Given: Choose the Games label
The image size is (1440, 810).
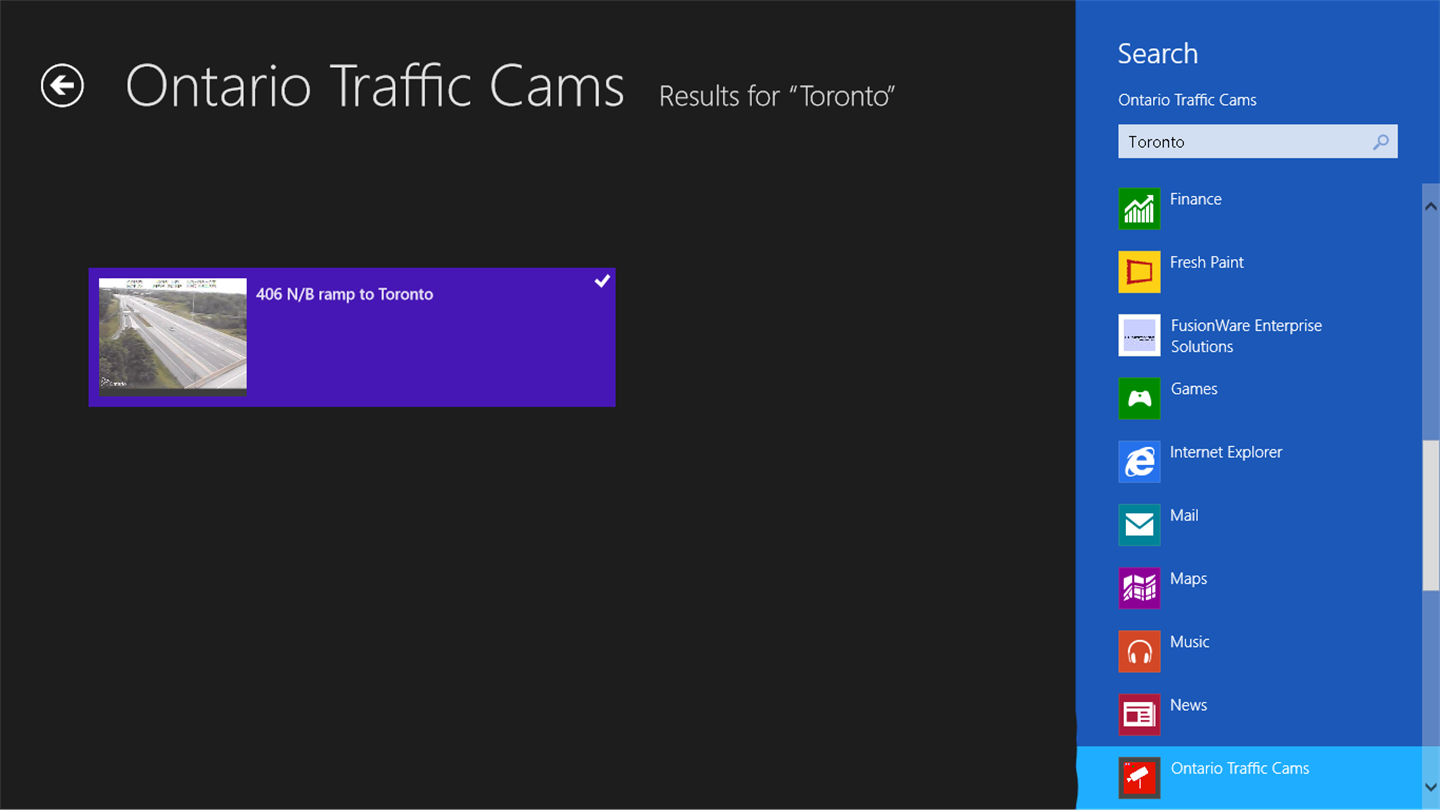Looking at the screenshot, I should click(1194, 389).
